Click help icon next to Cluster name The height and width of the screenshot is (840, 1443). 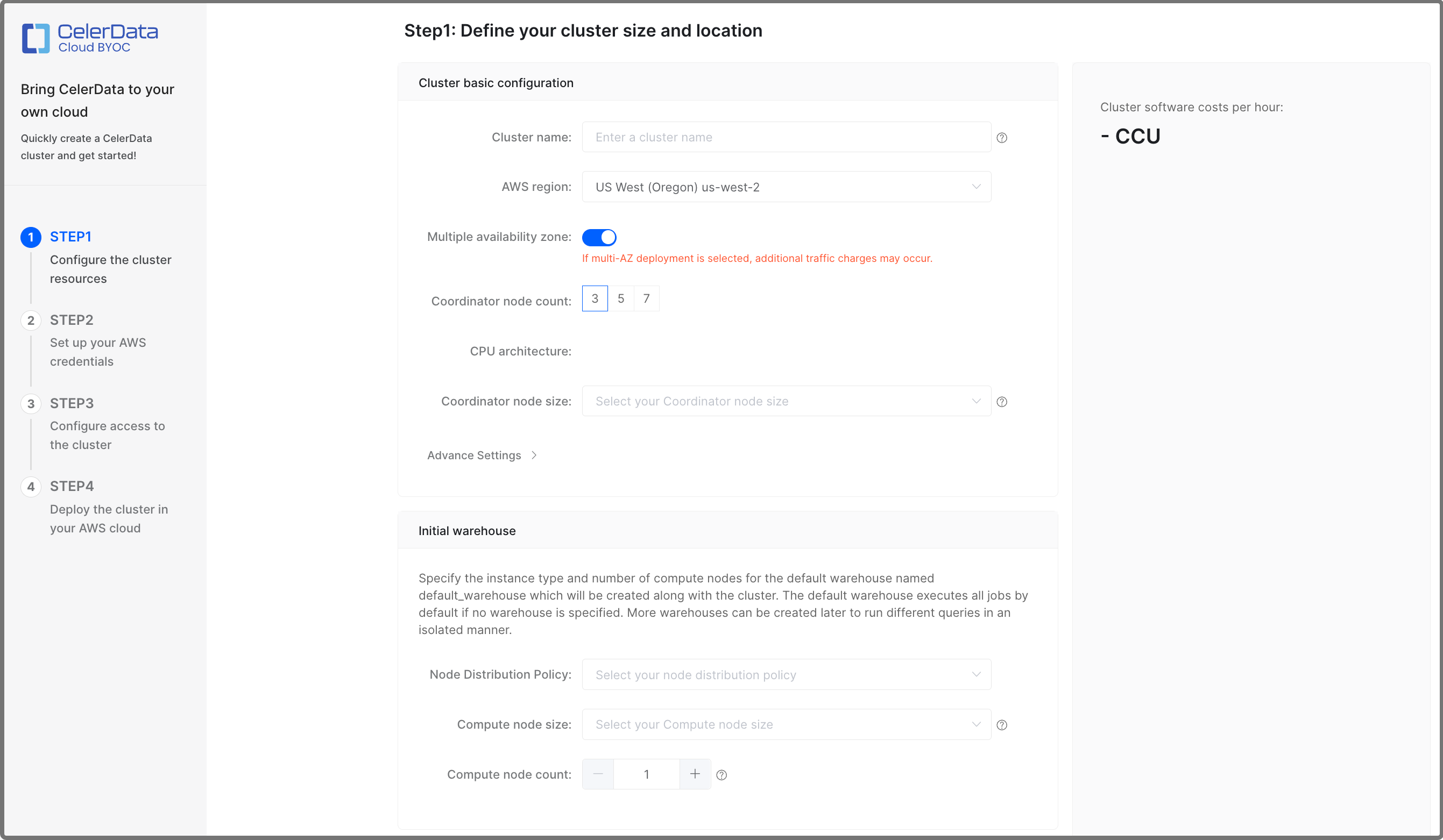[x=1001, y=137]
